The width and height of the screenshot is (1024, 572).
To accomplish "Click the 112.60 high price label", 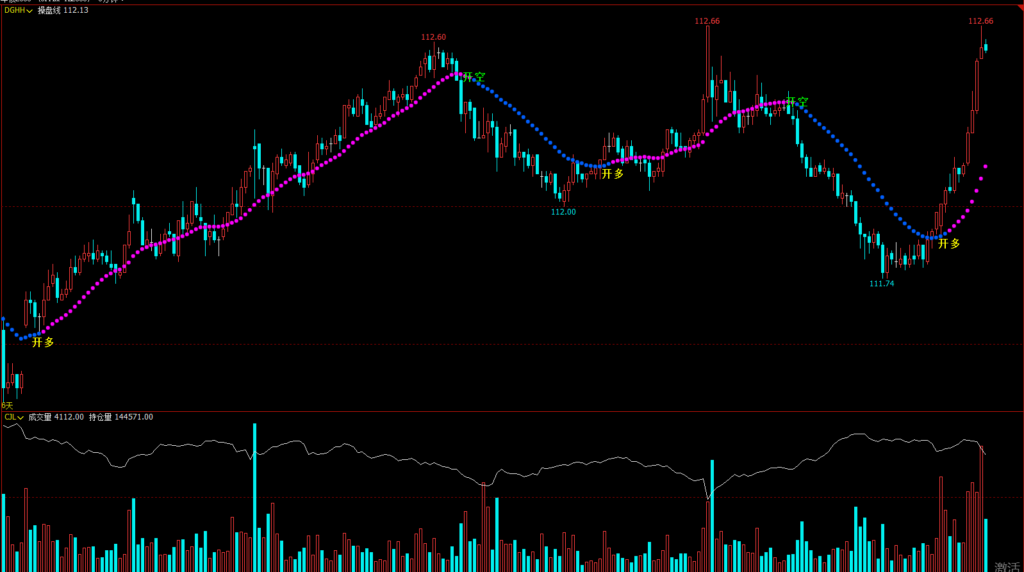I will 434,37.
